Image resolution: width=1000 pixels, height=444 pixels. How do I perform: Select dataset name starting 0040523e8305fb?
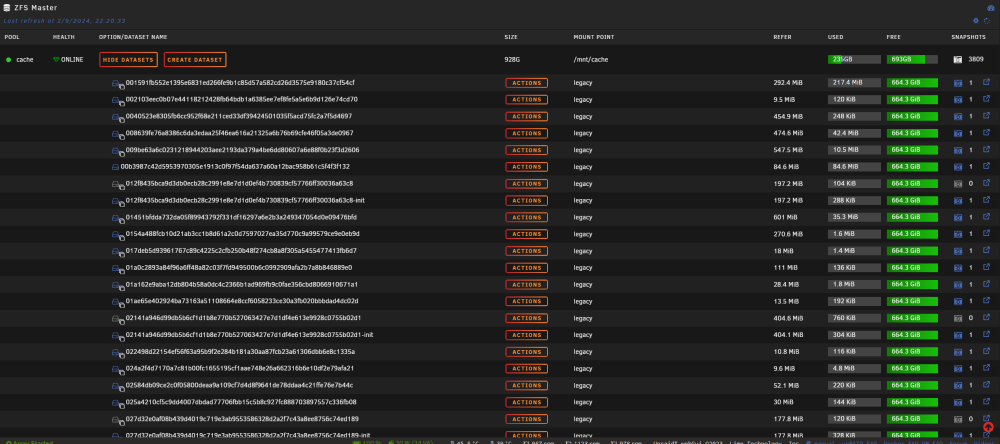click(x=239, y=116)
